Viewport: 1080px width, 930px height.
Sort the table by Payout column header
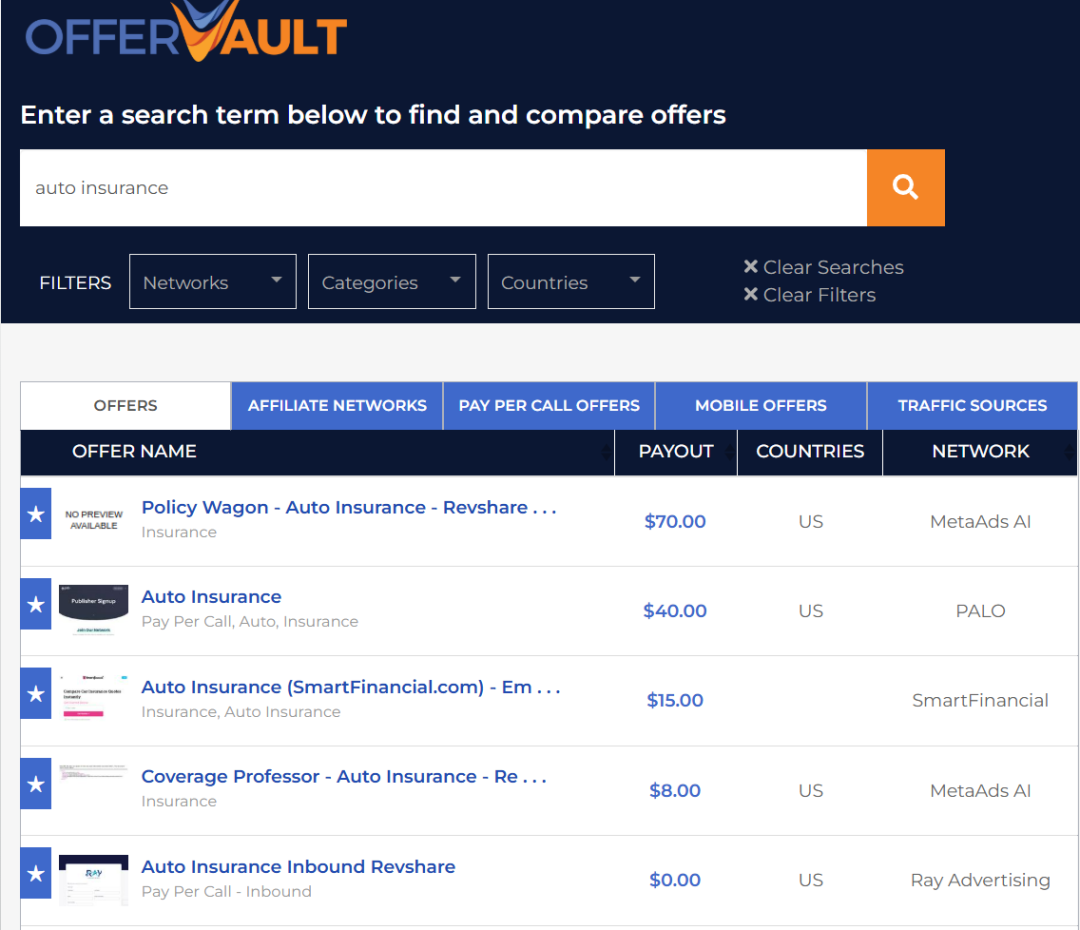click(x=676, y=452)
